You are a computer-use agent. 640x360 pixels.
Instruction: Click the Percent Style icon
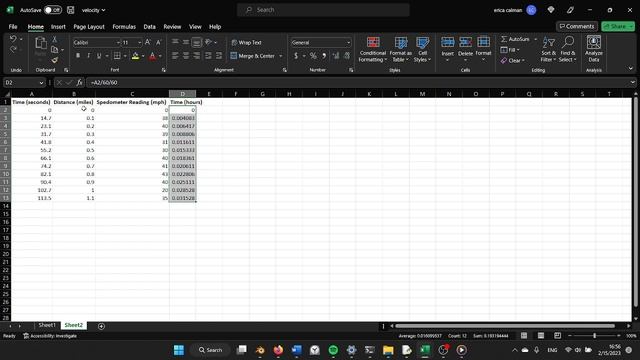tap(313, 56)
